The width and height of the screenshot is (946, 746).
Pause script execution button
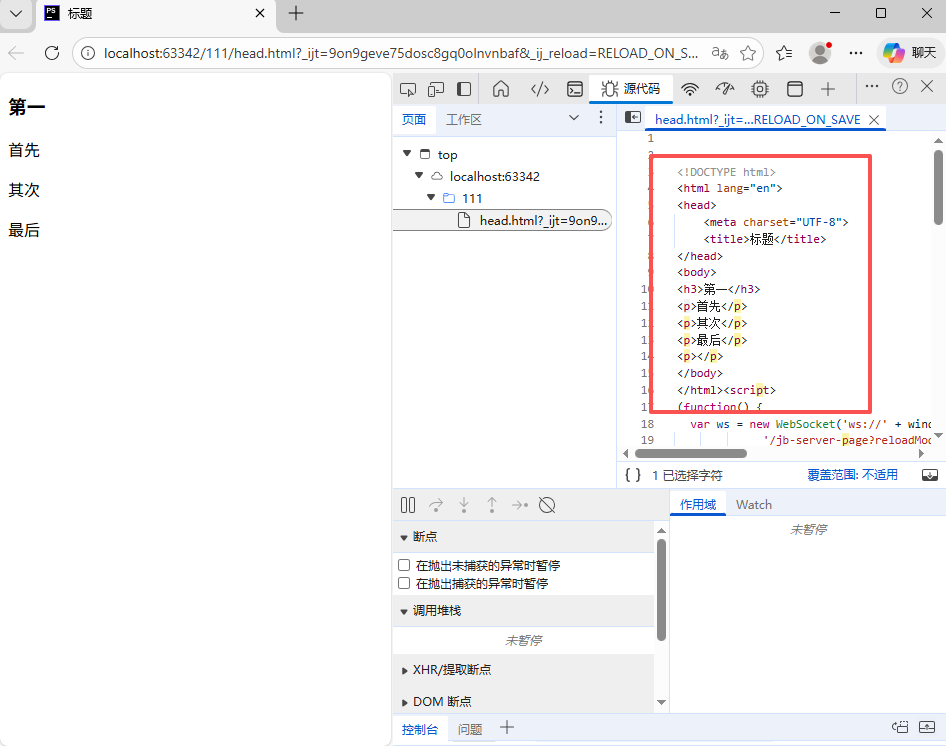tap(408, 505)
